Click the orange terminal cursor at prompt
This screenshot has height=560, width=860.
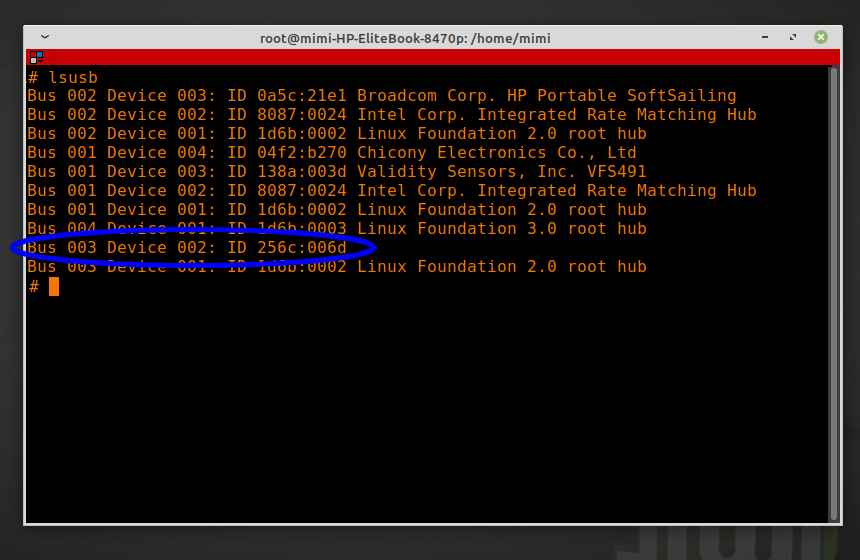tap(54, 286)
